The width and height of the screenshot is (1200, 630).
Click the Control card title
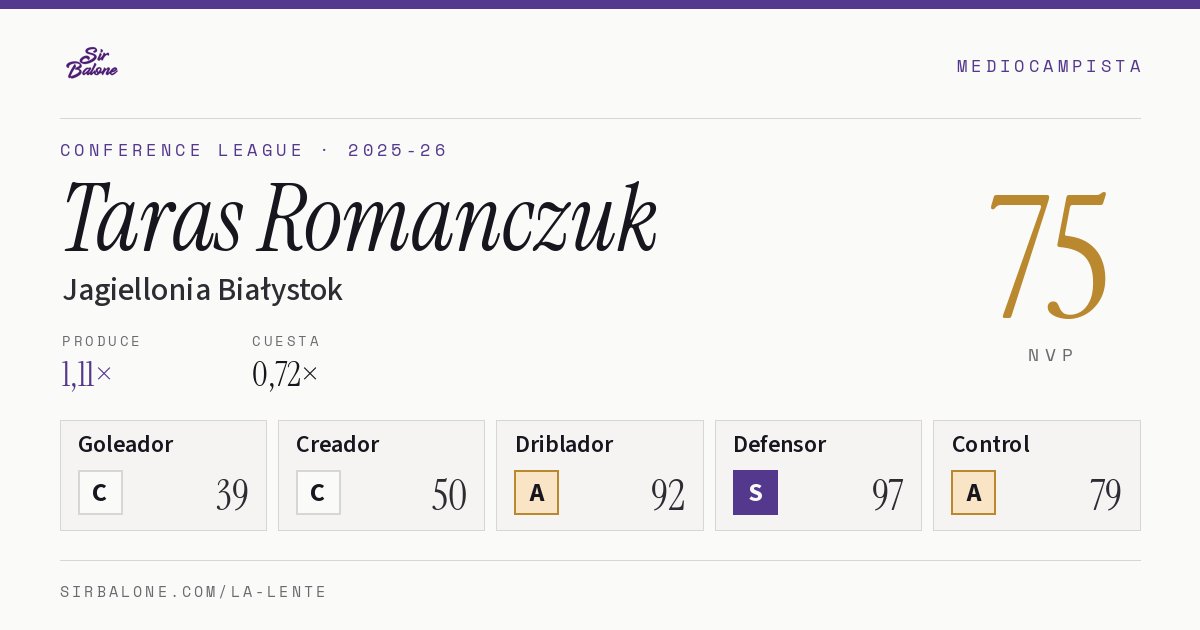pos(991,444)
